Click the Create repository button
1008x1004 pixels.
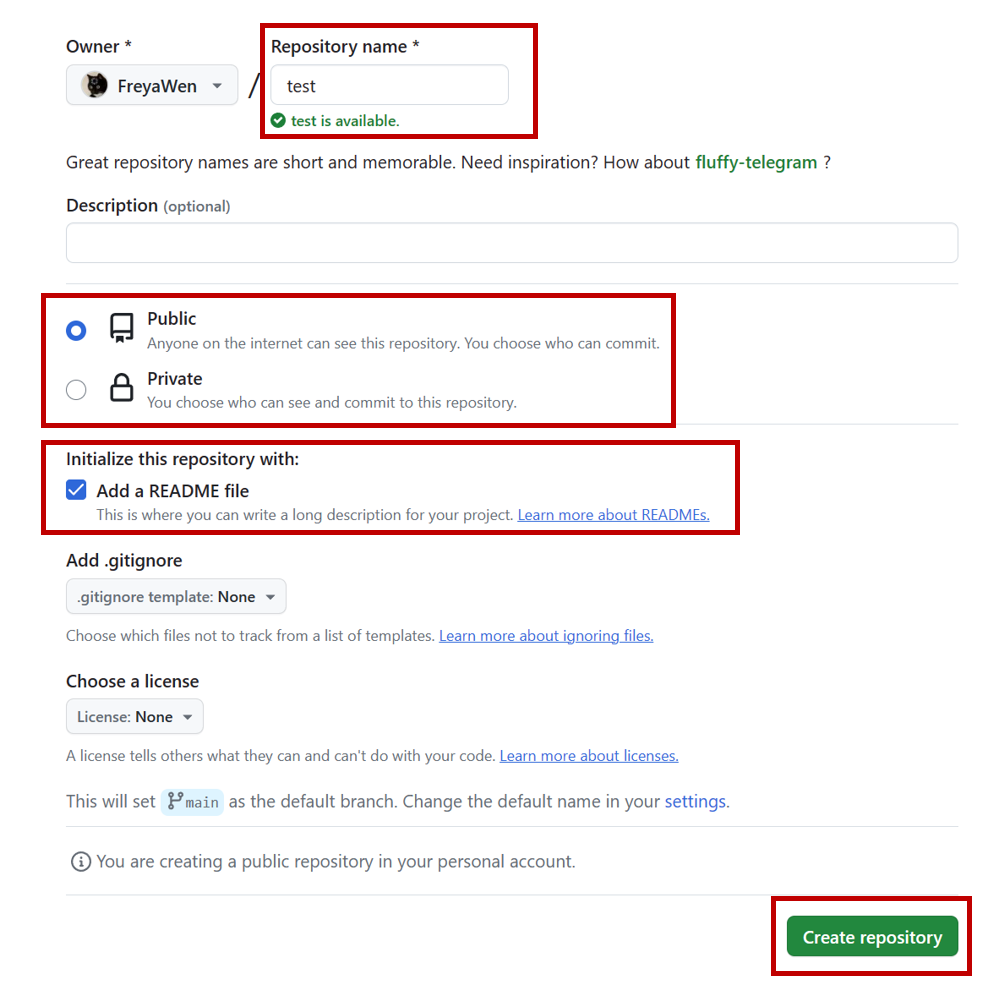(x=872, y=937)
